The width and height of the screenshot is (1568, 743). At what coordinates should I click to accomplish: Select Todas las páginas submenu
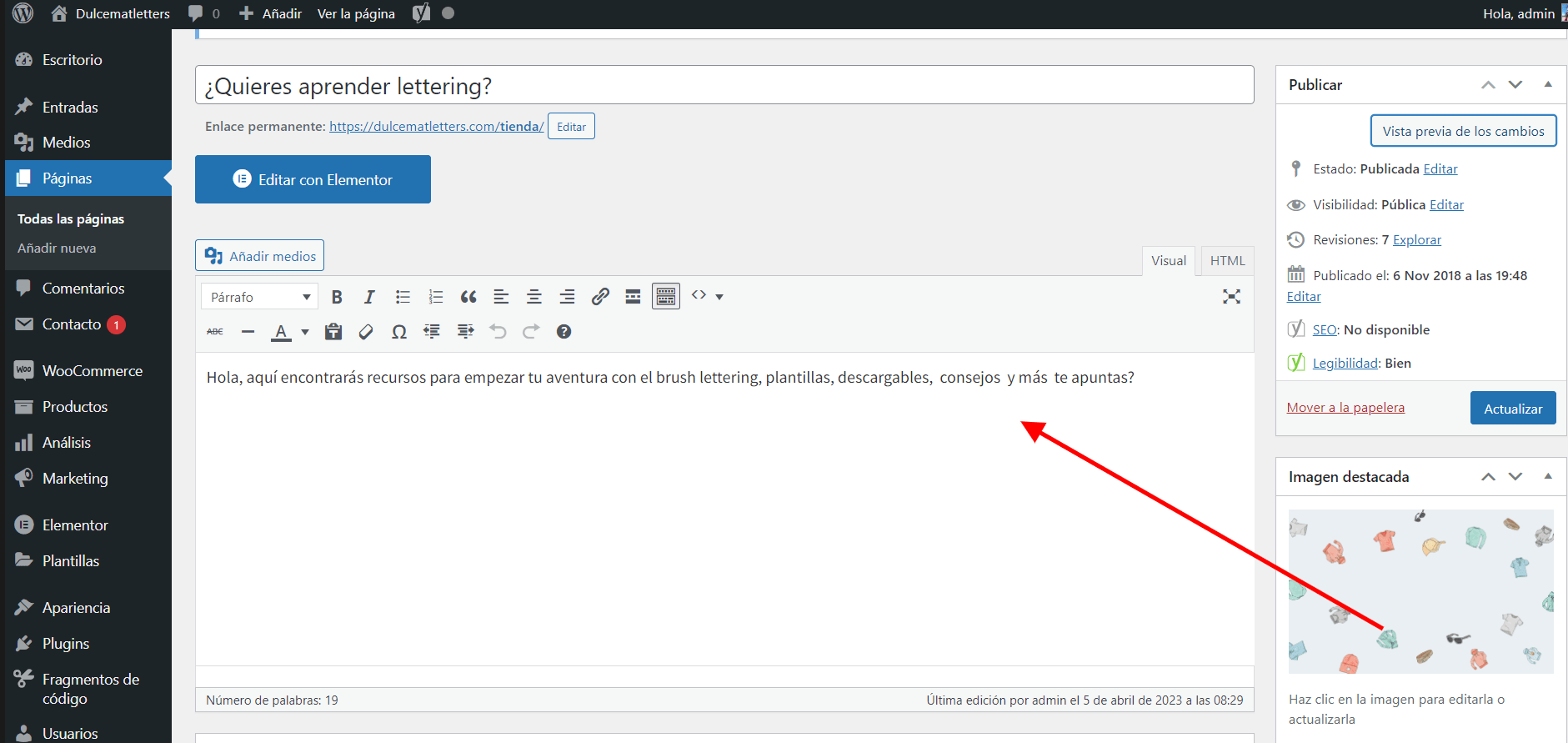click(71, 218)
